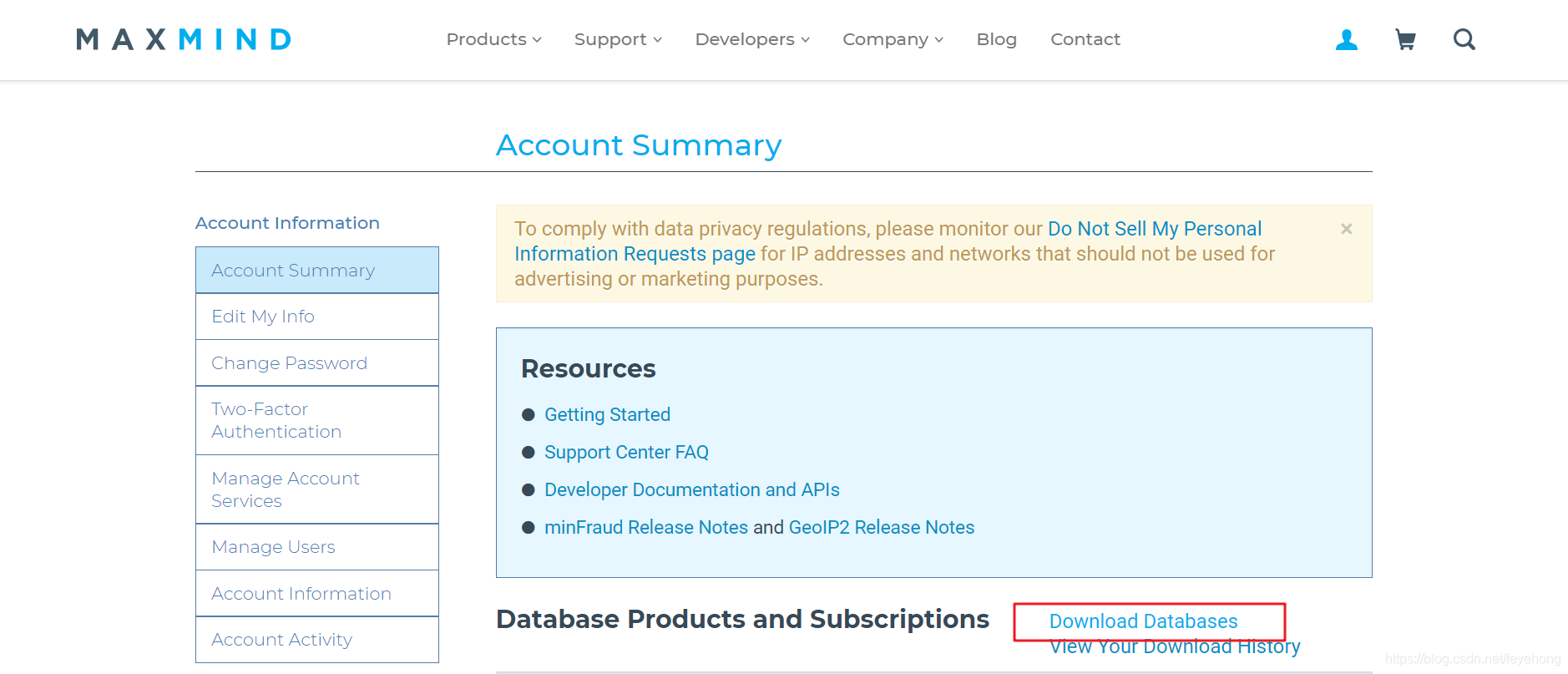The width and height of the screenshot is (1568, 674).
Task: Click Database Products and Subscriptions heading
Action: click(742, 619)
